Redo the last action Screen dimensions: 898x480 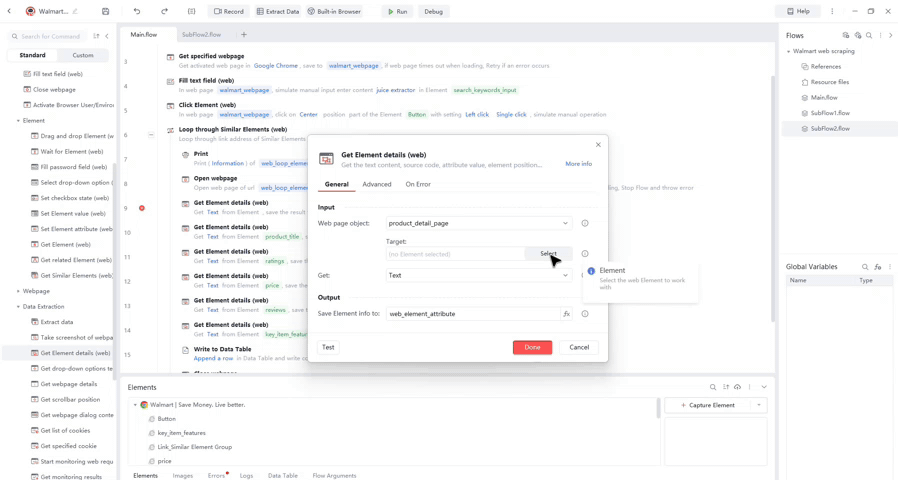[164, 11]
